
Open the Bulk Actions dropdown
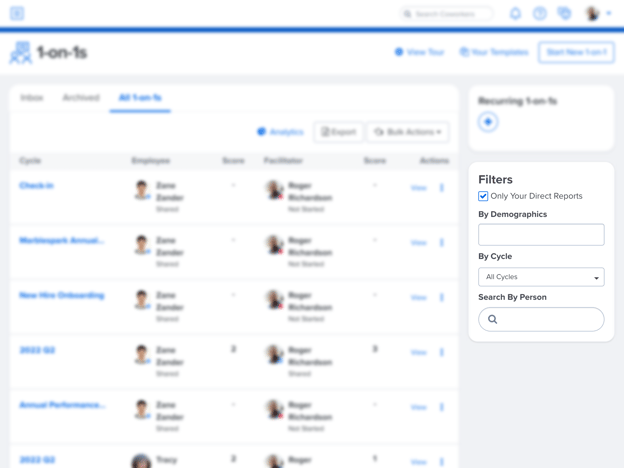tap(408, 132)
